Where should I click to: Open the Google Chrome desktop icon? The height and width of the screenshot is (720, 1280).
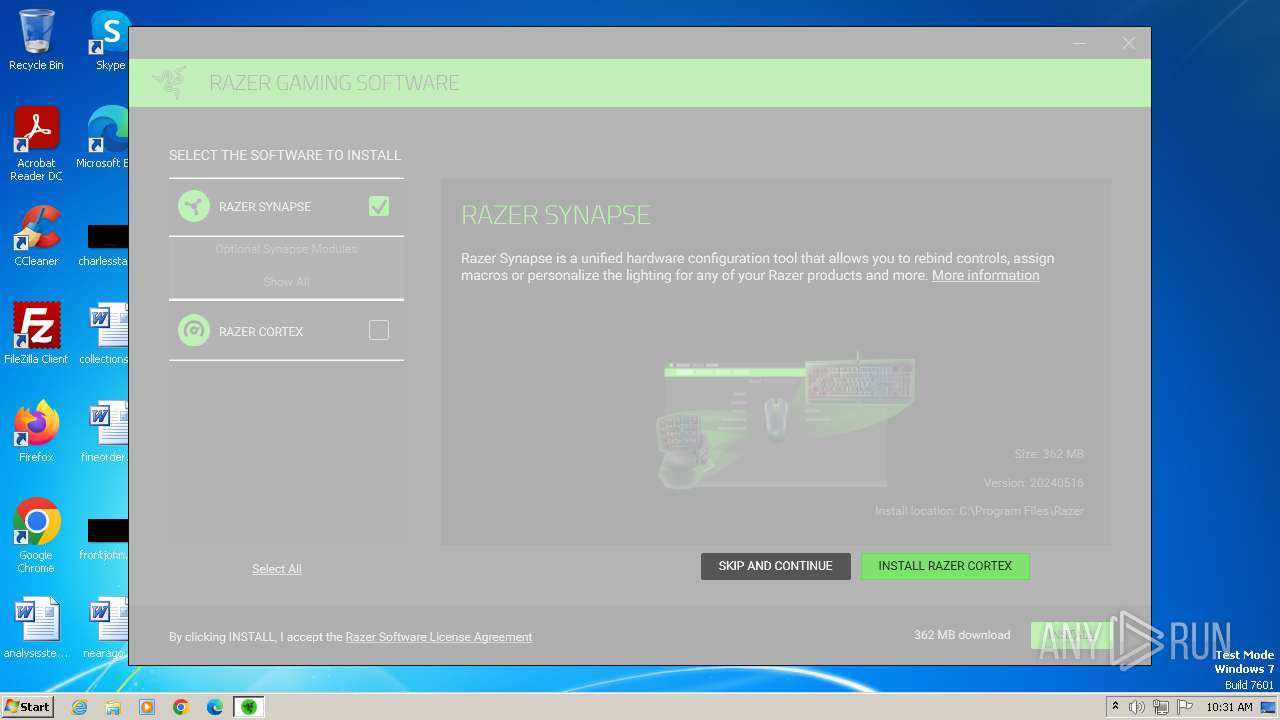pos(36,536)
